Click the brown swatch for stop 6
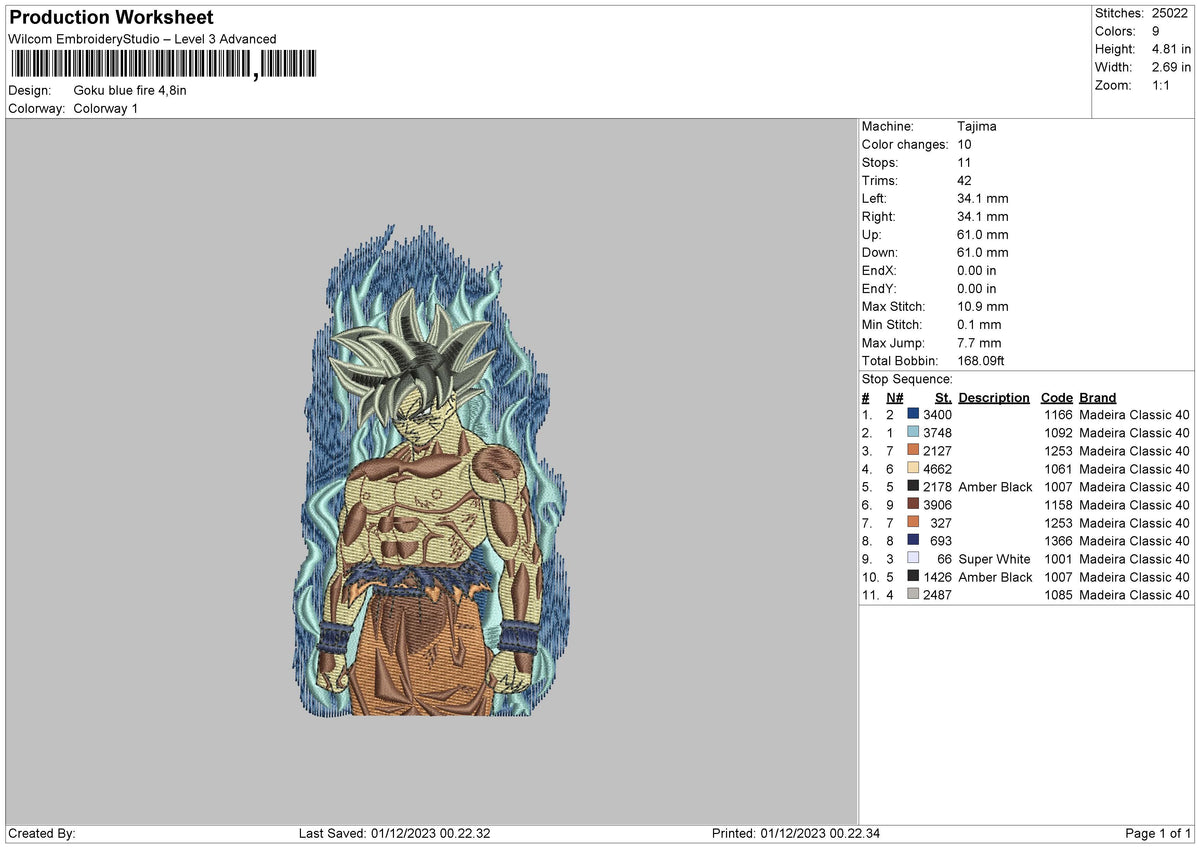Image resolution: width=1200 pixels, height=848 pixels. pos(913,504)
